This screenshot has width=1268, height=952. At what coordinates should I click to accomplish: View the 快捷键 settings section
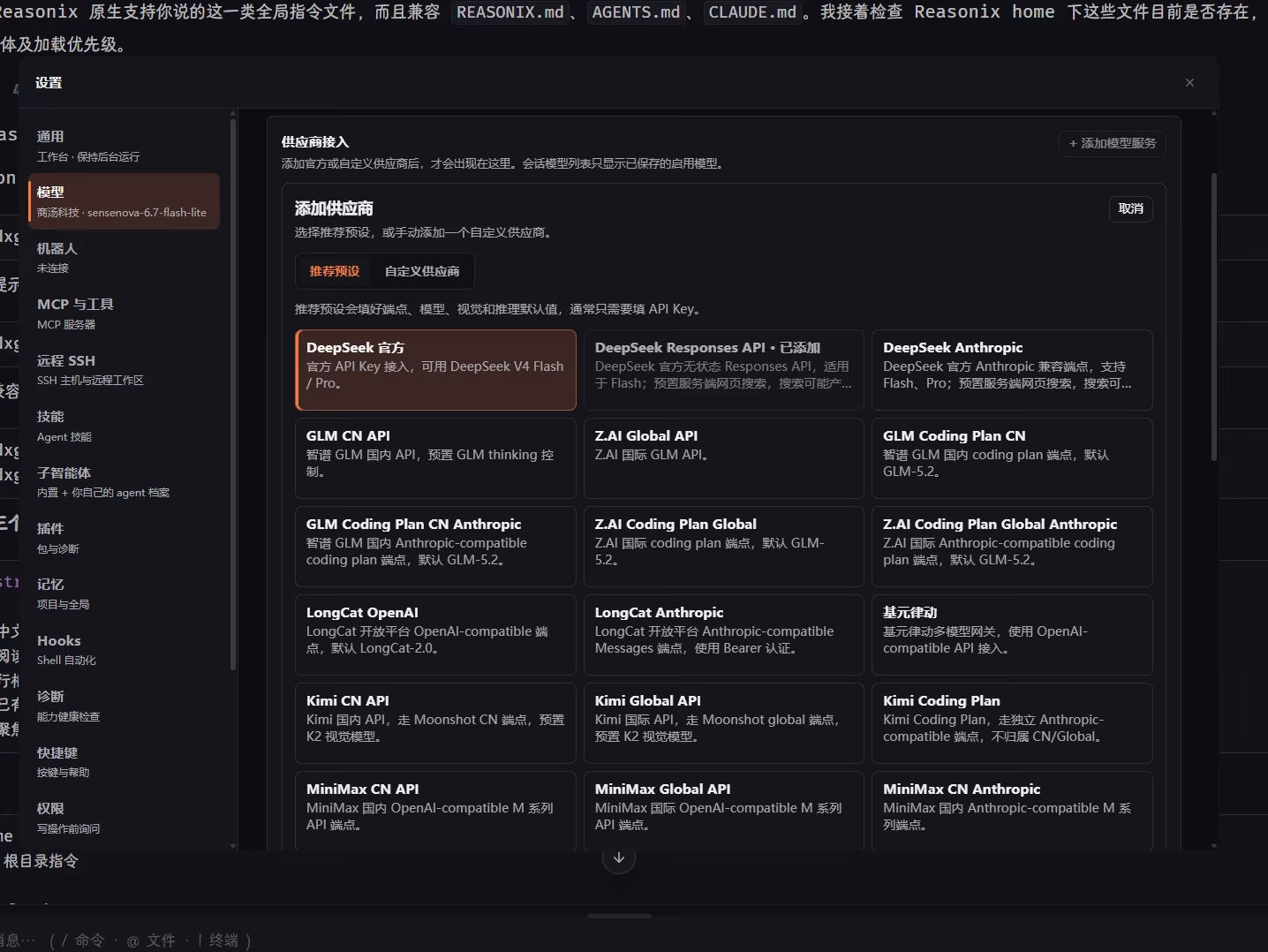(124, 762)
